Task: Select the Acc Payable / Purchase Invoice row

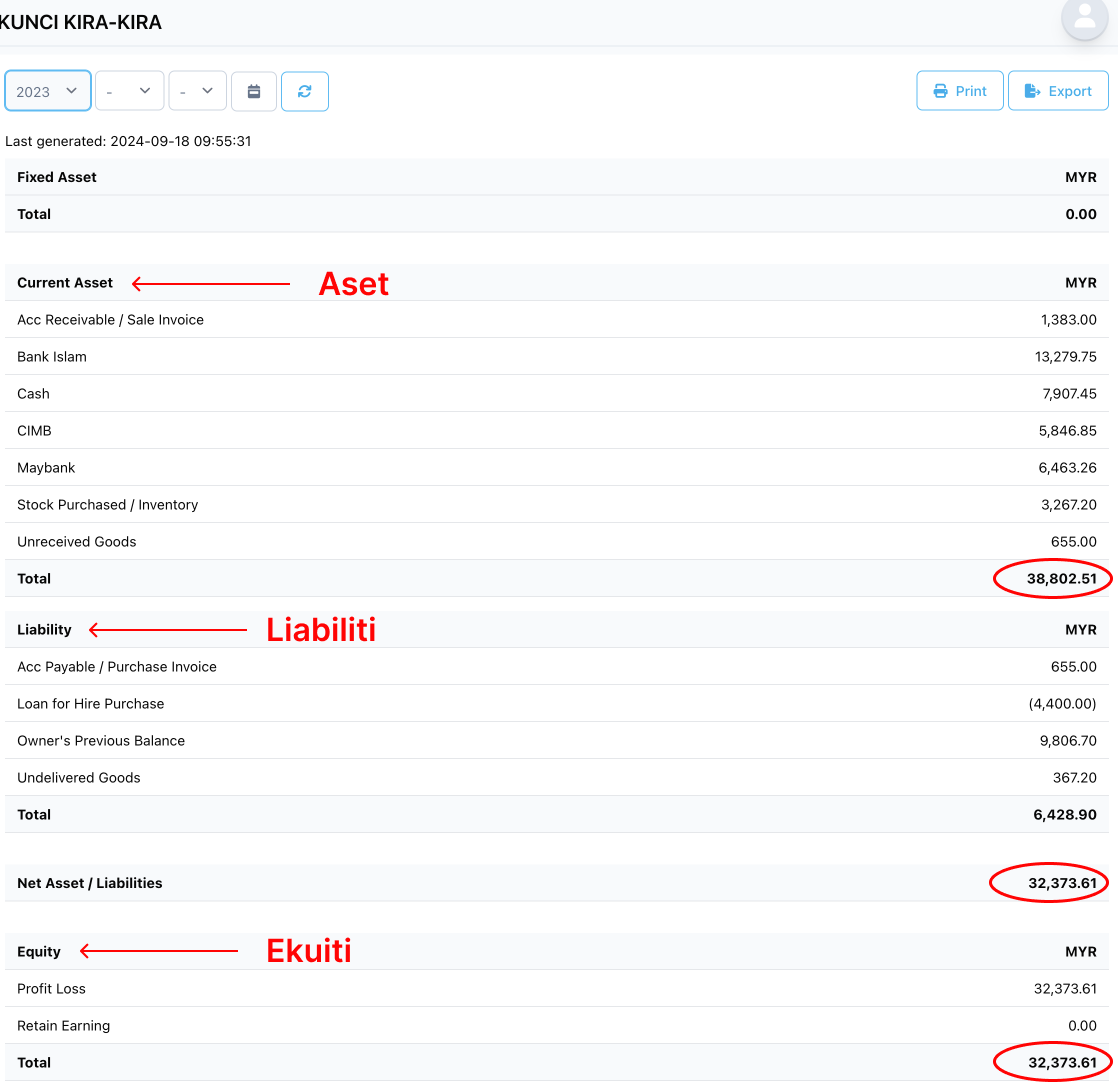Action: tap(557, 667)
